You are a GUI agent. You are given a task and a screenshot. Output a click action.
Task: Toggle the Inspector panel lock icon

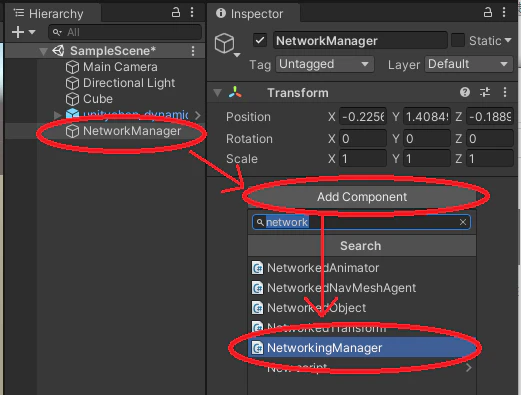coord(488,13)
